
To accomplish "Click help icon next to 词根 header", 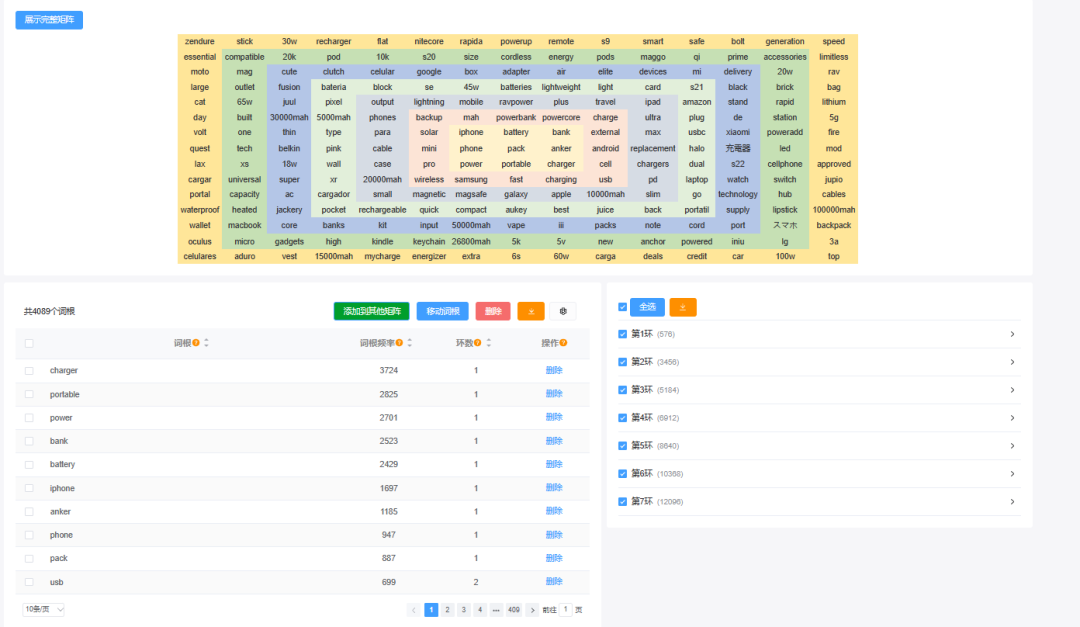I will coord(196,343).
